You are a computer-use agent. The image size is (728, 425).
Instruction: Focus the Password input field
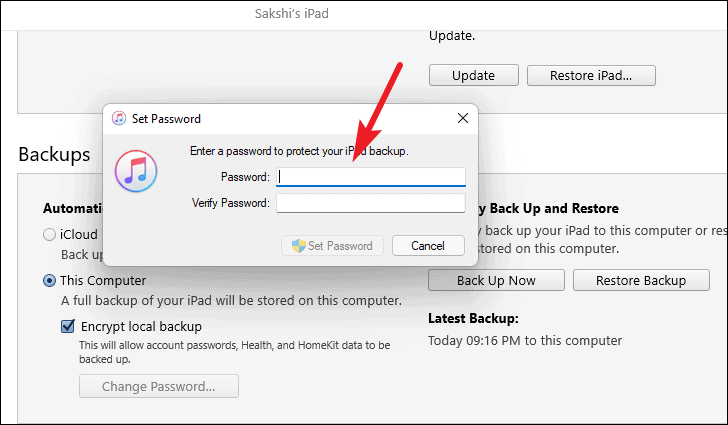pyautogui.click(x=371, y=177)
